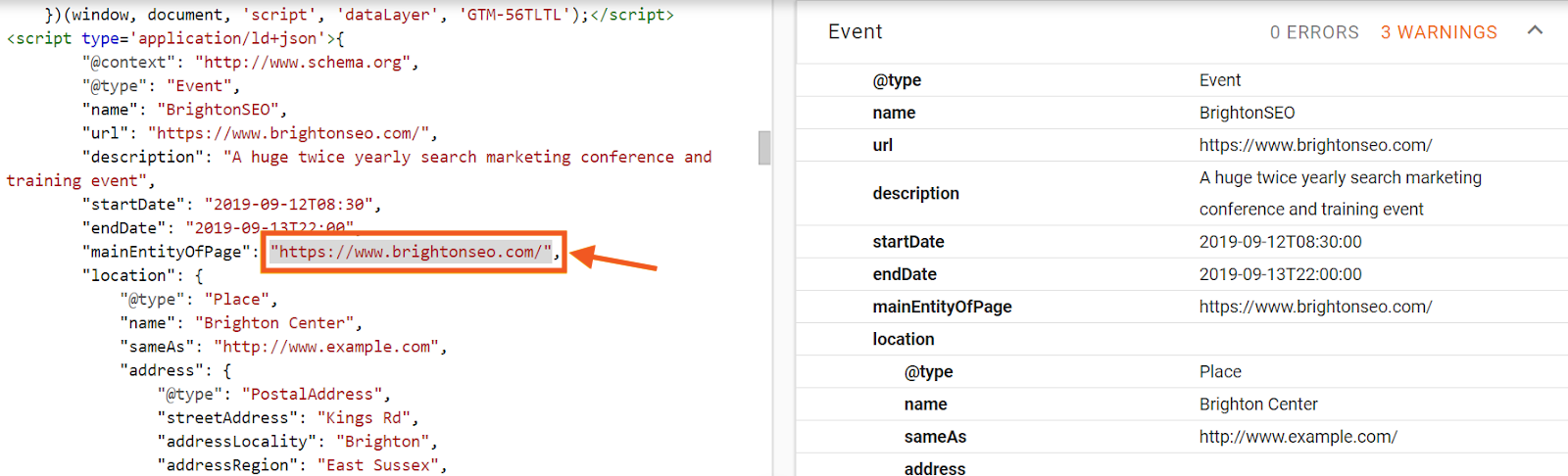Viewport: 1568px width, 476px height.
Task: Select the @type Event row value
Action: pos(1219,80)
